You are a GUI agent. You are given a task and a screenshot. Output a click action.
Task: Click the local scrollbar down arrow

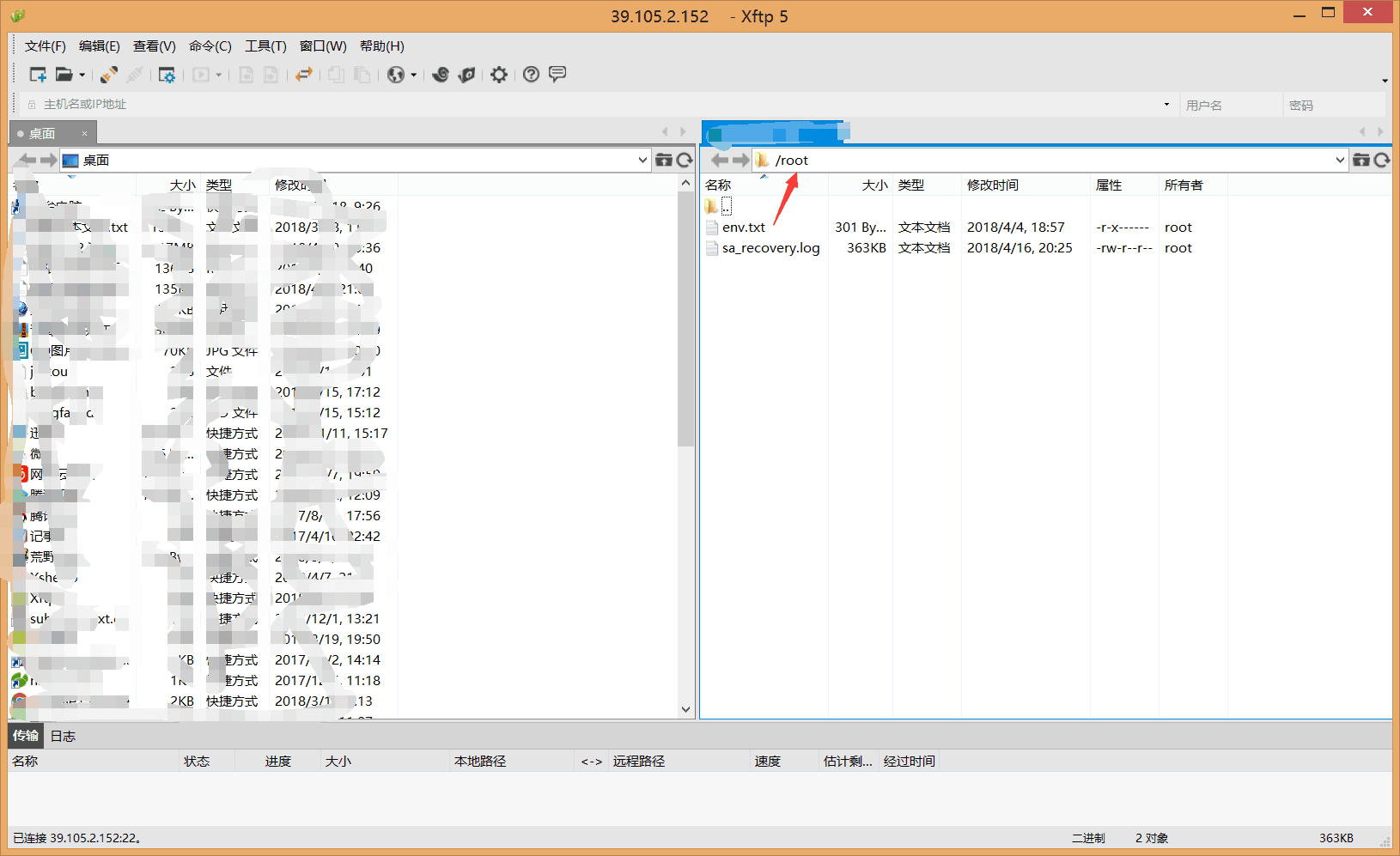point(685,709)
